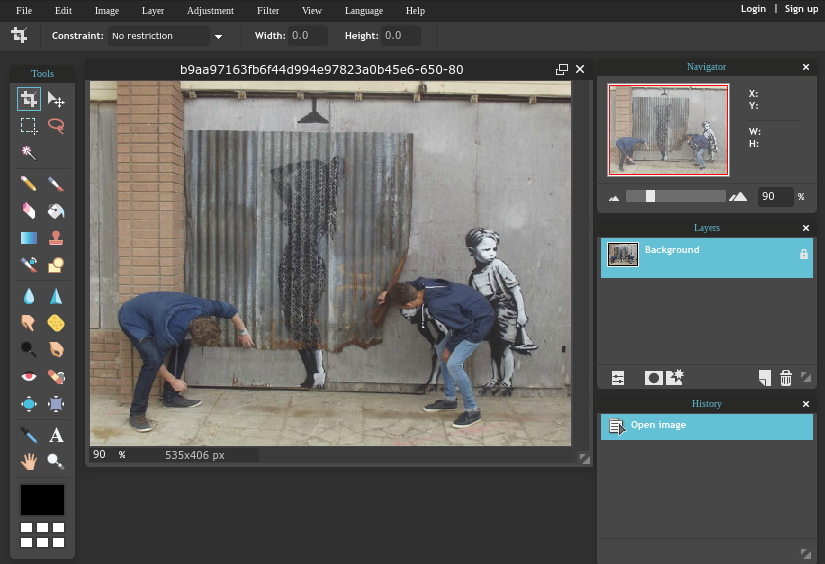This screenshot has width=825, height=564.
Task: Pick the Magic Wand tool
Action: [29, 152]
